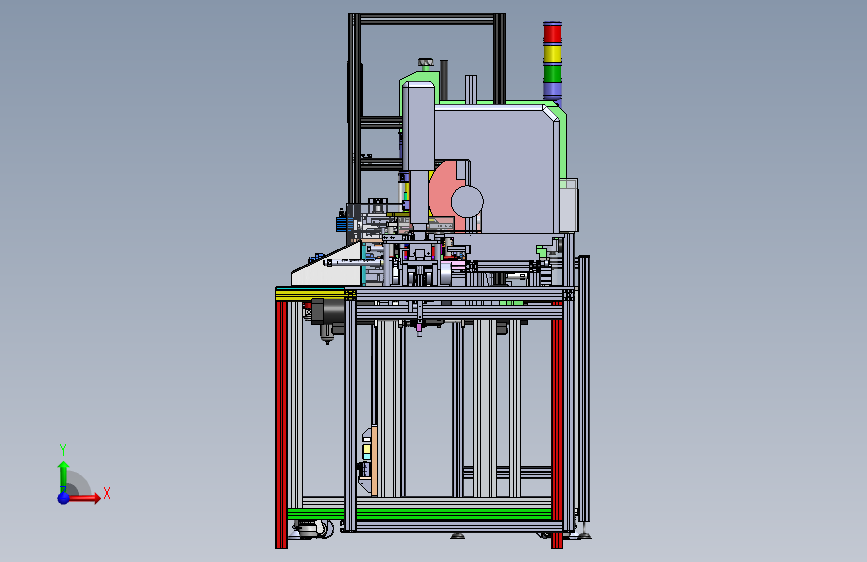
Task: Pick the black motor under the table's left edge
Action: coord(328,313)
